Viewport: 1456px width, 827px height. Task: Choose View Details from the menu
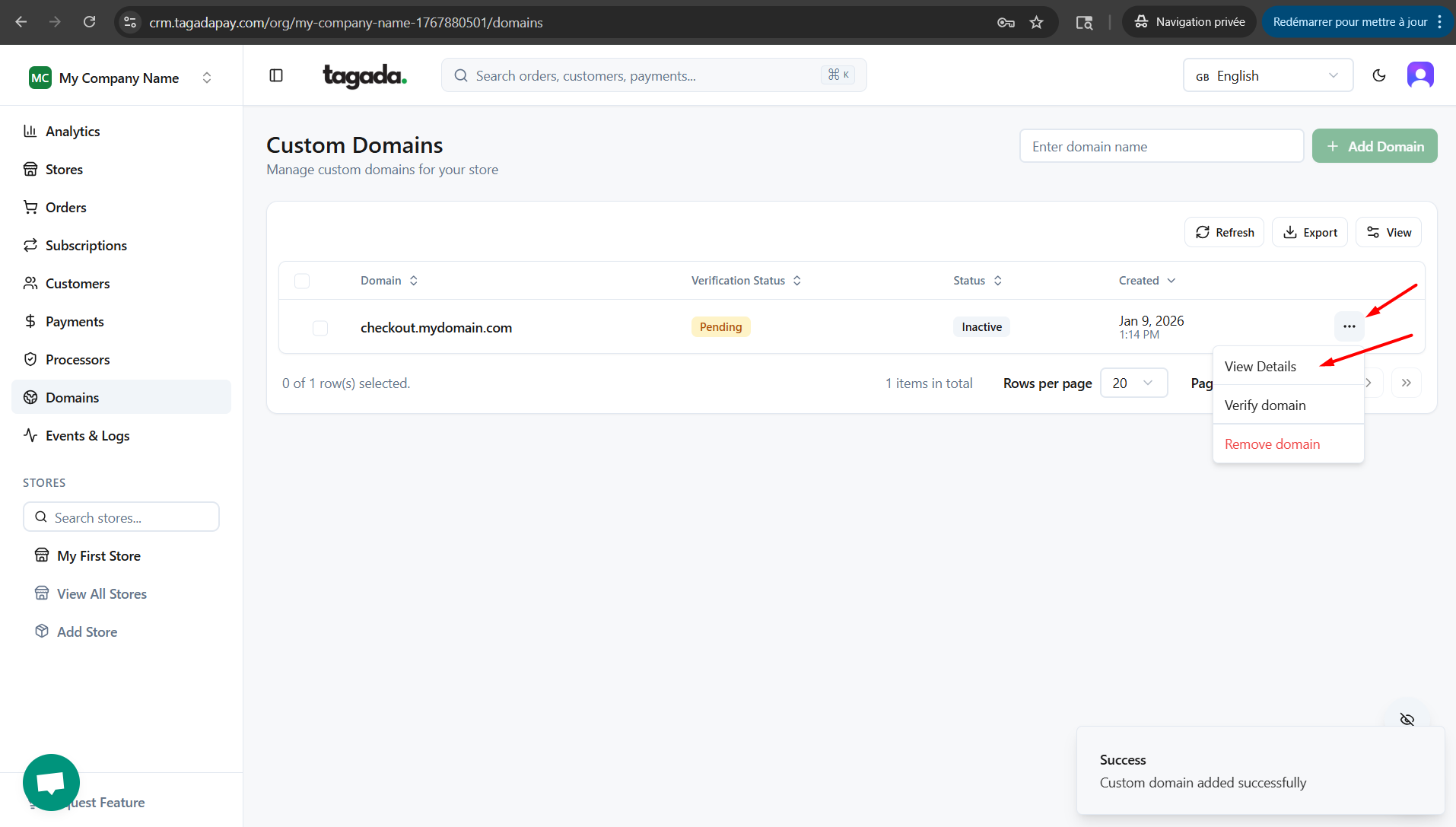pyautogui.click(x=1260, y=366)
